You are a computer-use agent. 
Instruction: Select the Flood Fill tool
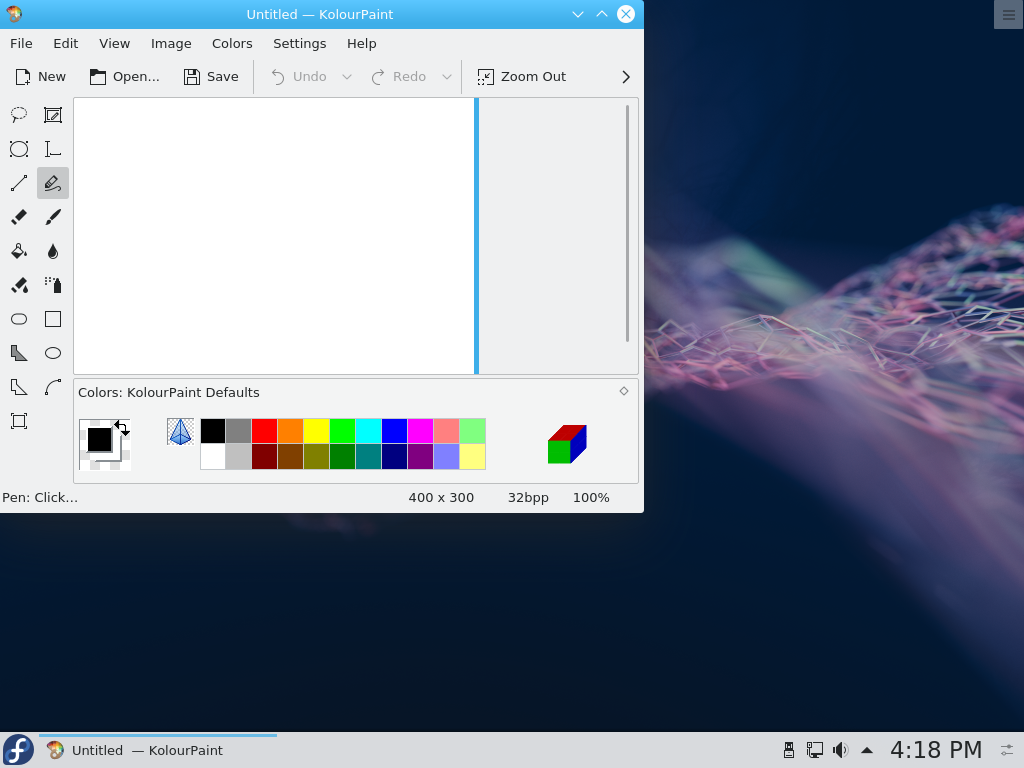[x=19, y=251]
